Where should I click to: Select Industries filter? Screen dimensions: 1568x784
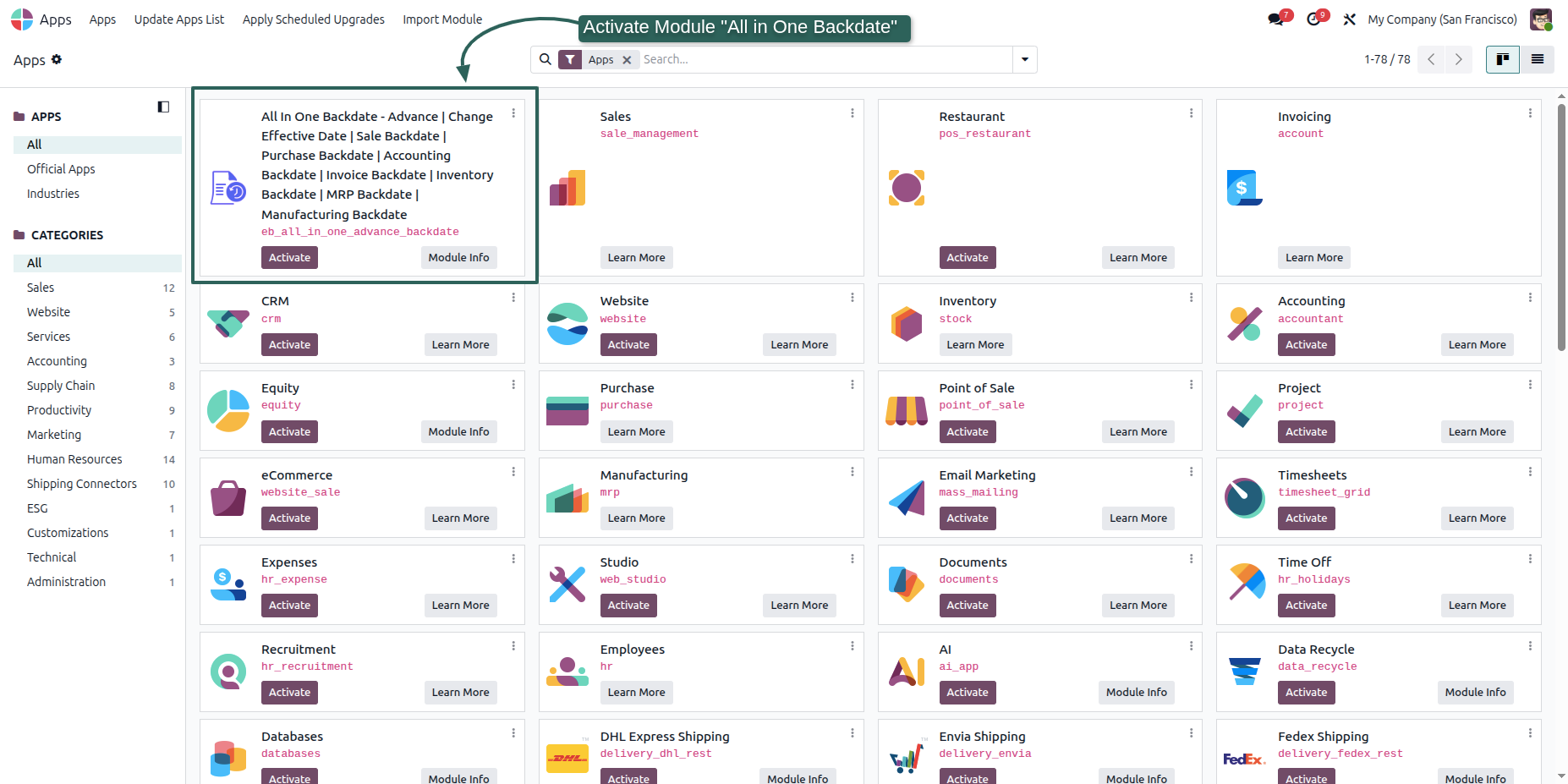coord(97,194)
